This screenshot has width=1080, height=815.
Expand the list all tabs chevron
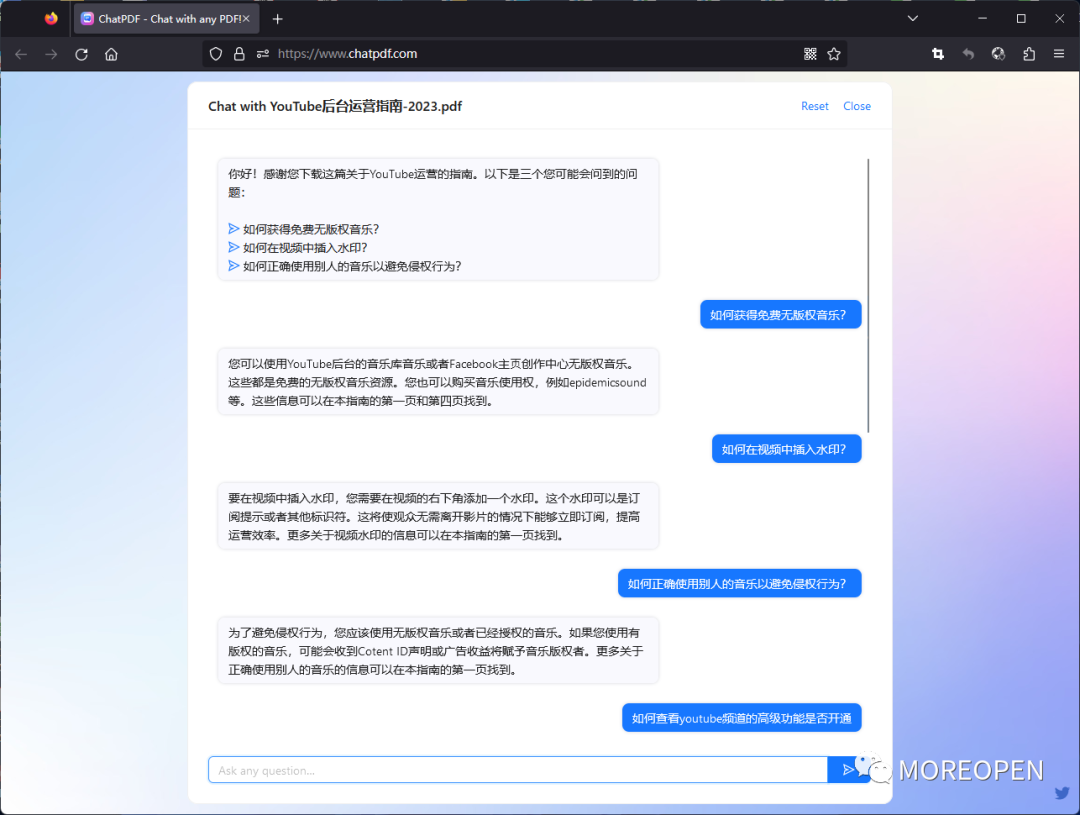pos(913,19)
